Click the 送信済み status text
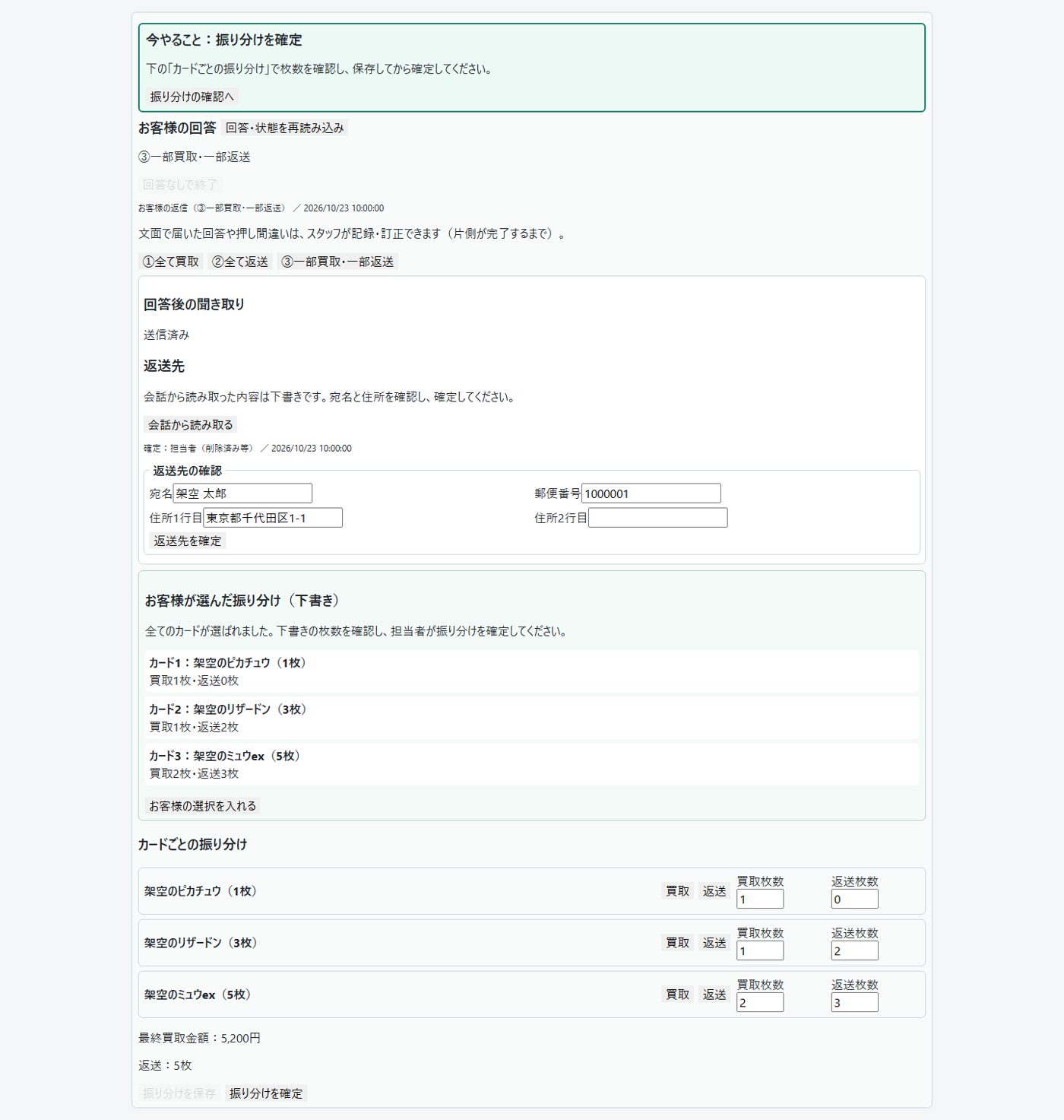 166,335
